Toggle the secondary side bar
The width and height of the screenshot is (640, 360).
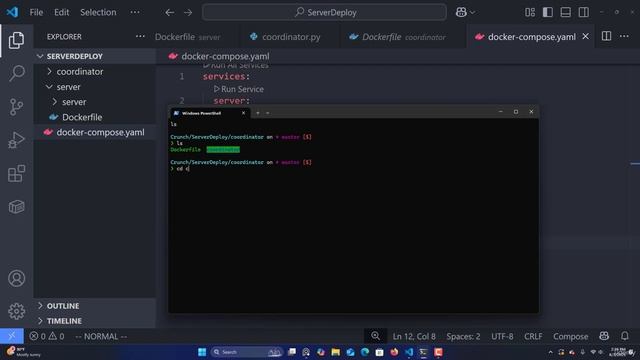(584, 12)
